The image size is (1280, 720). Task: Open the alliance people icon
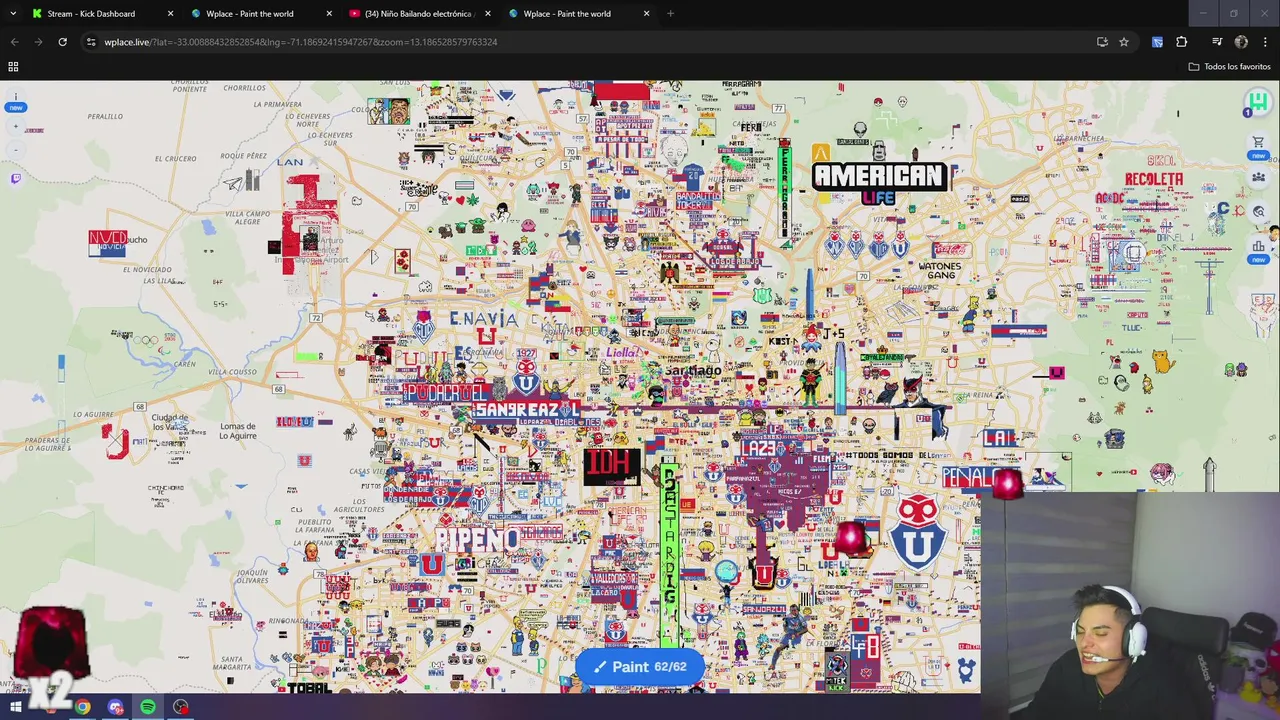point(1259,177)
